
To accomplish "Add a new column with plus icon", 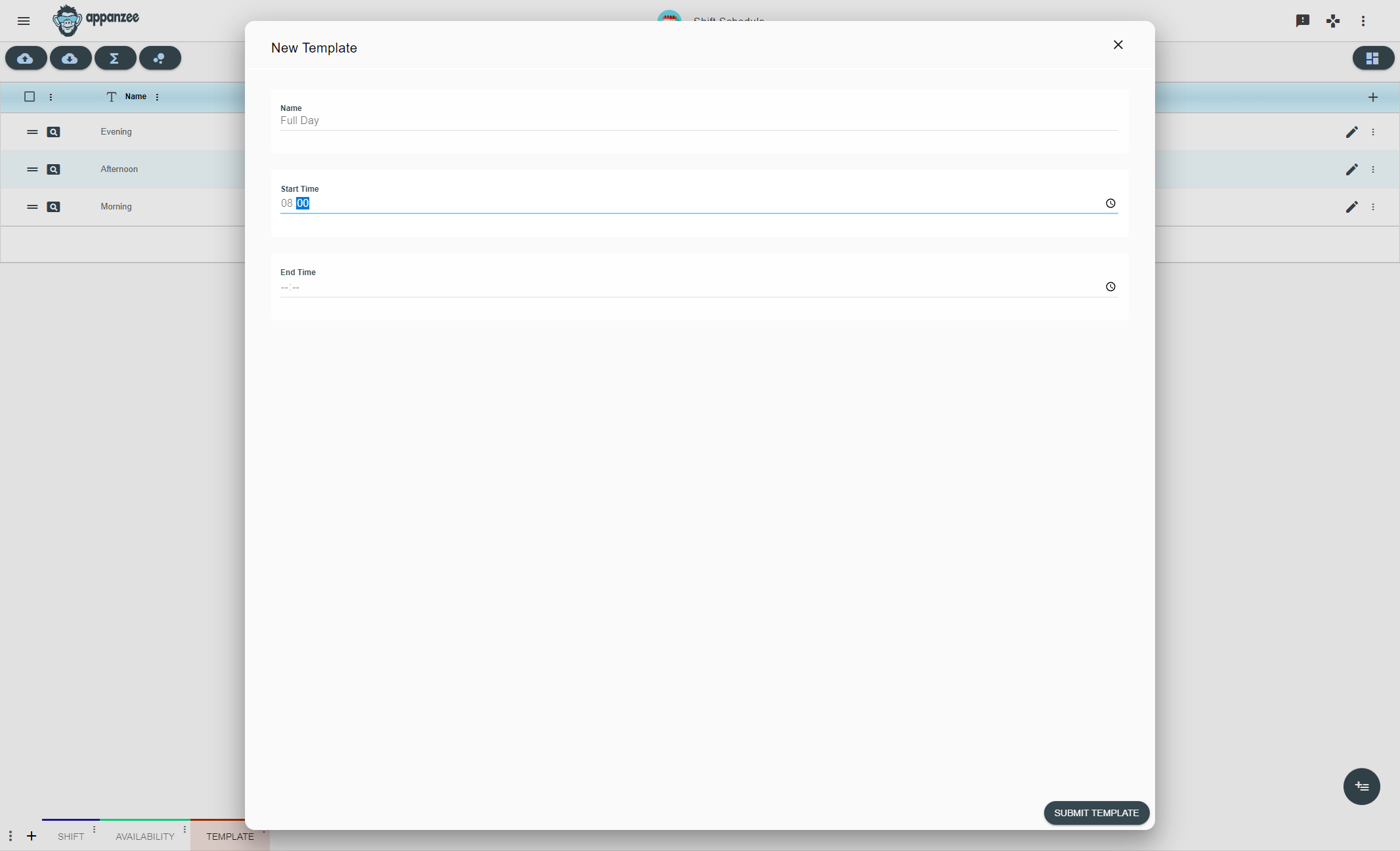I will point(1373,97).
